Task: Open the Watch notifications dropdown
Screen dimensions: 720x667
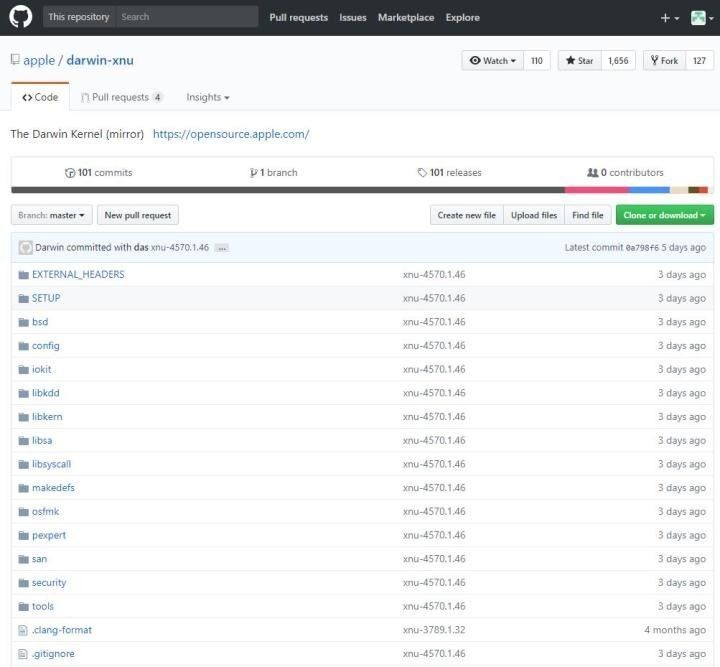Action: coord(493,61)
